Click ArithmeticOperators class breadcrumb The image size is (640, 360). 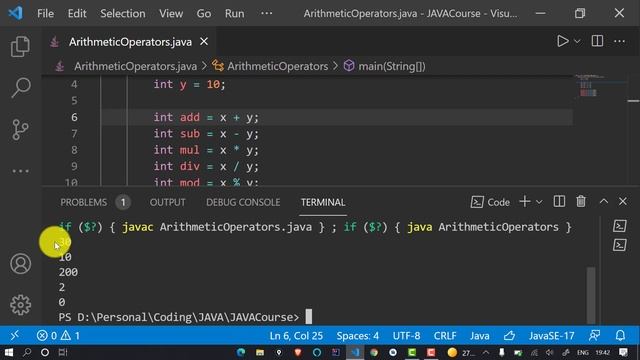click(277, 66)
